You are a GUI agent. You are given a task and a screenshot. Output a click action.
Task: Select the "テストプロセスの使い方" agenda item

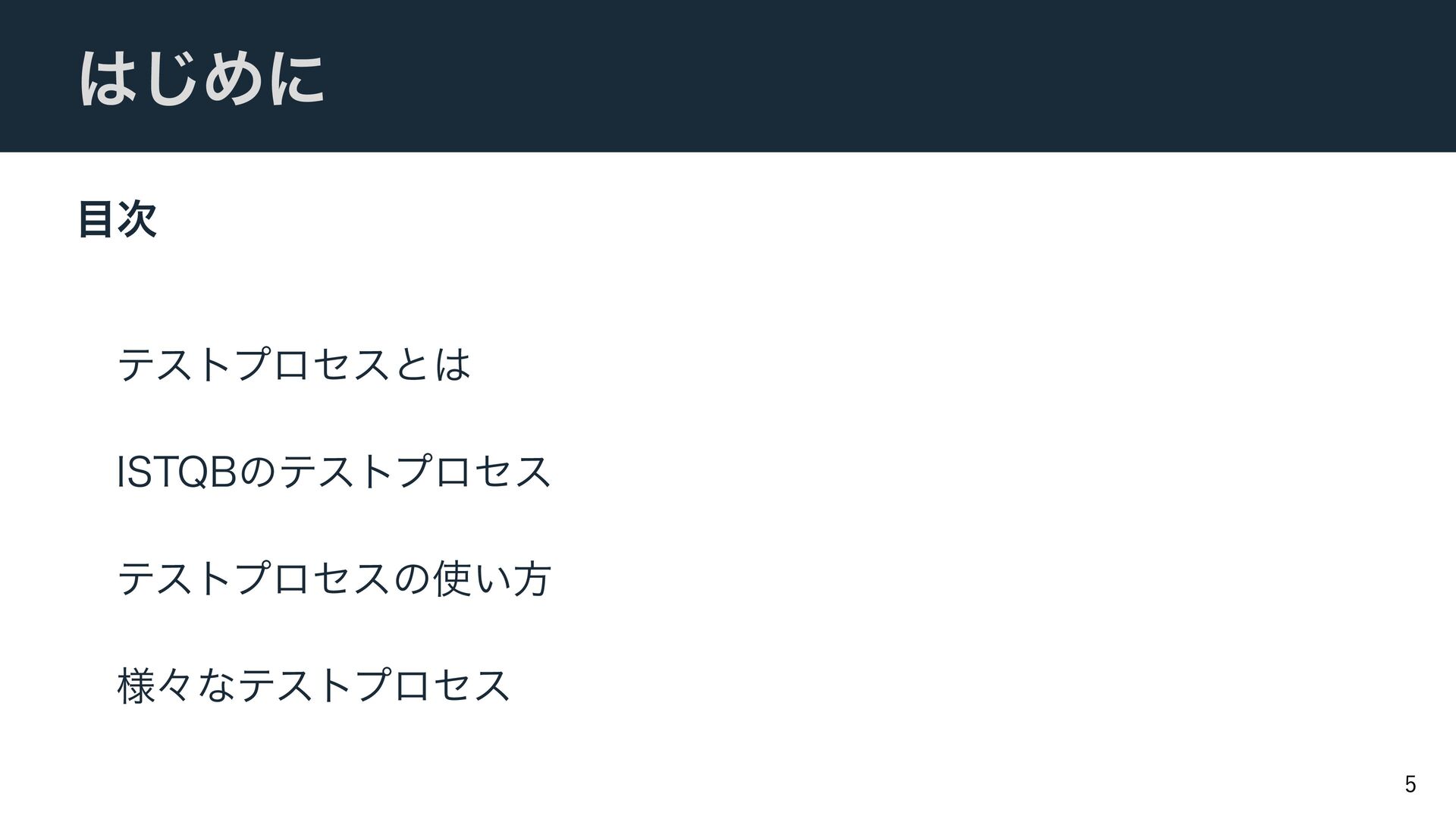tap(334, 579)
